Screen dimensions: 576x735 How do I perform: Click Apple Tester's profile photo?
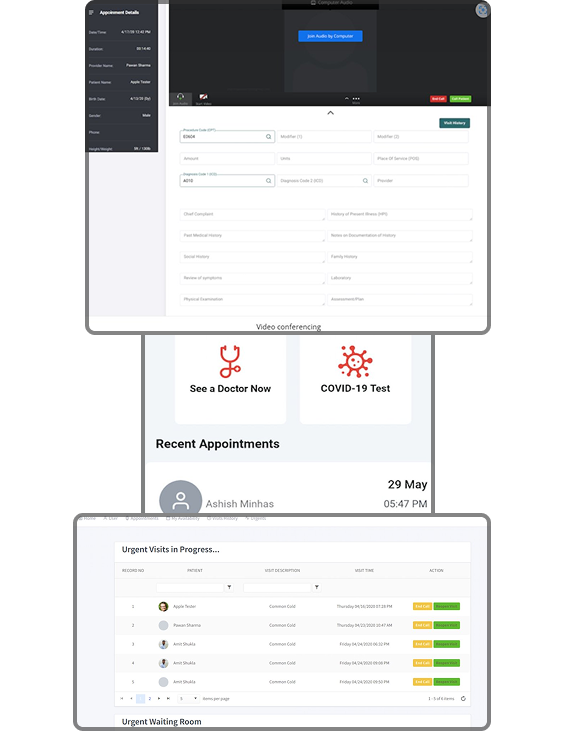click(x=163, y=607)
